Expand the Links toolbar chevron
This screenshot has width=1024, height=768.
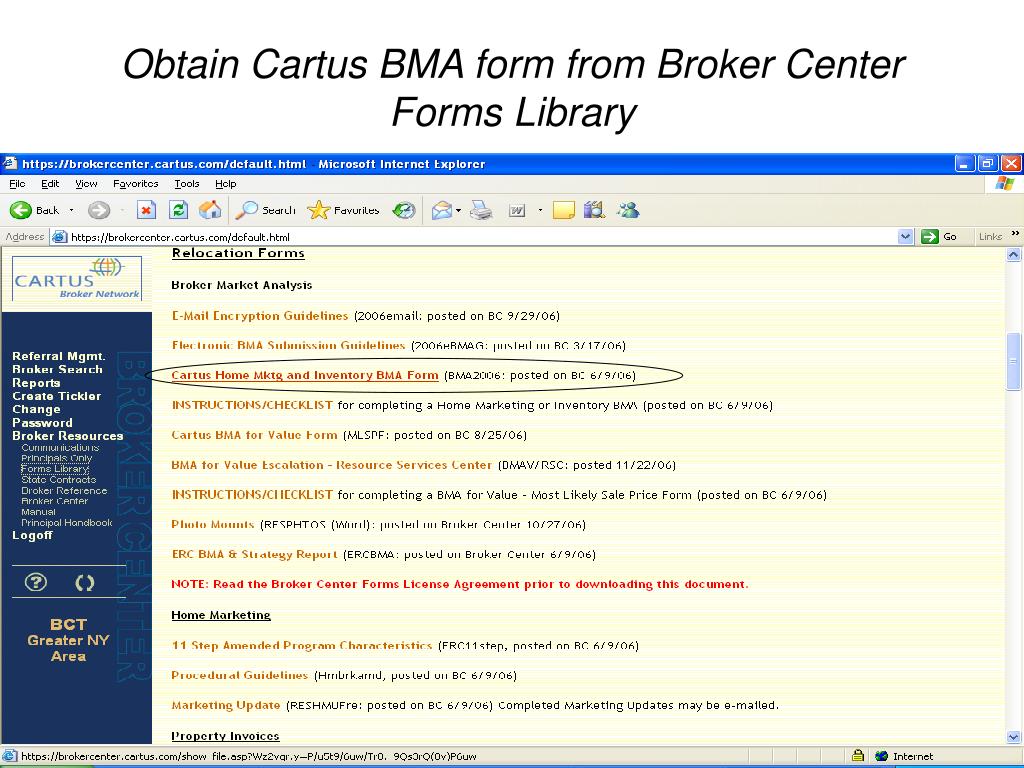coord(1015,233)
